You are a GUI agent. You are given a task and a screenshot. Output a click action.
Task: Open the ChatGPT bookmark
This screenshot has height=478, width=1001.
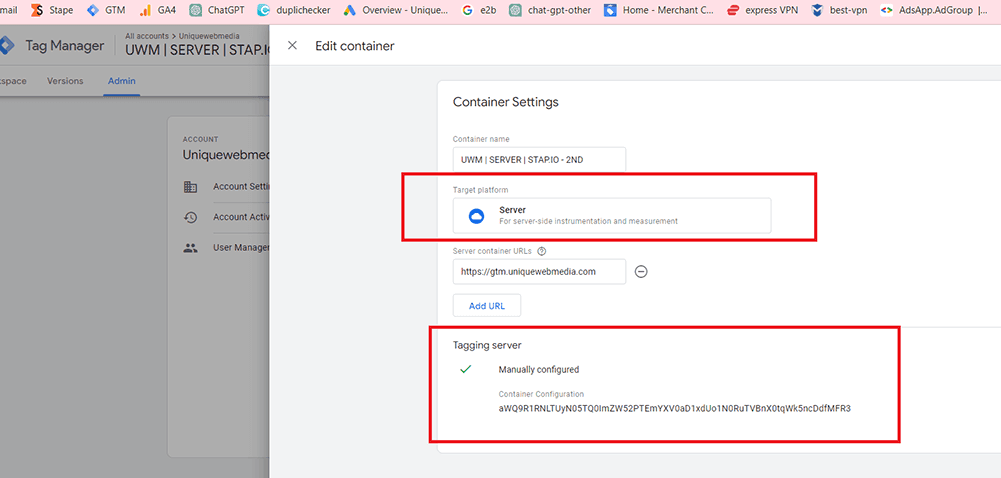[x=219, y=10]
